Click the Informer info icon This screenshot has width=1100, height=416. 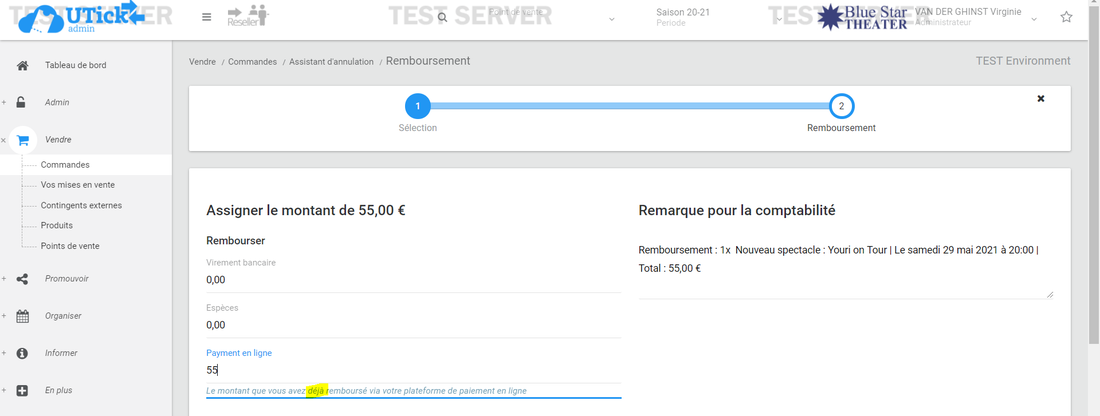pos(23,353)
